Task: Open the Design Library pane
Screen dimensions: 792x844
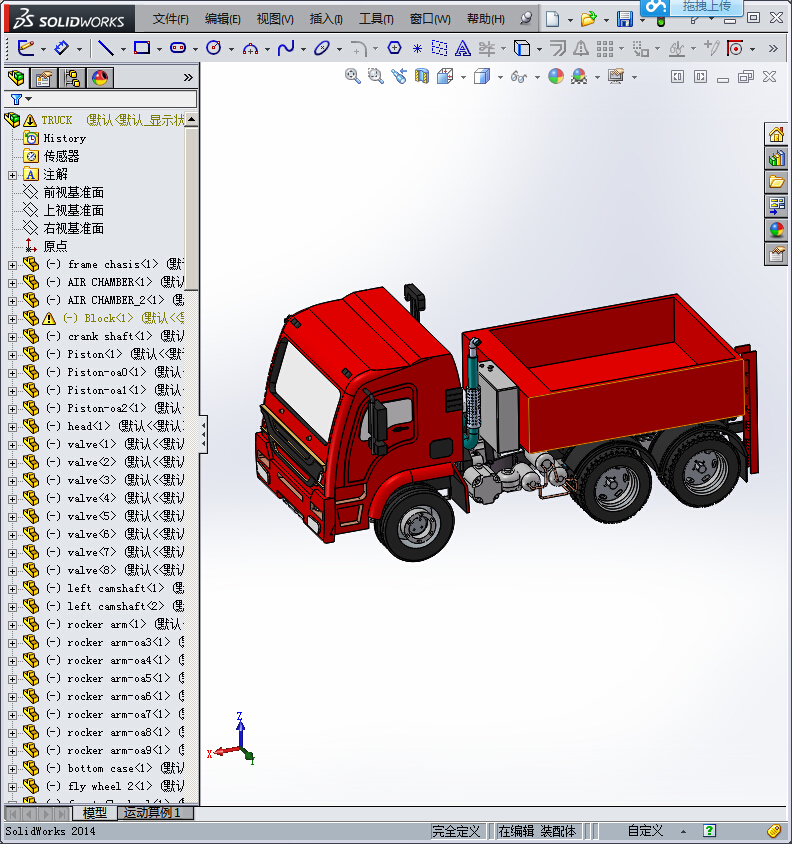Action: pos(776,158)
